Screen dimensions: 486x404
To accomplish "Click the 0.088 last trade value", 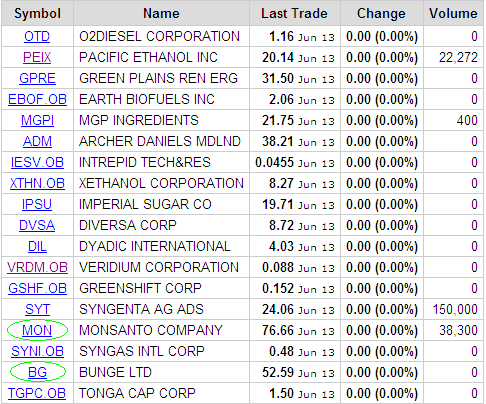I will (278, 267).
